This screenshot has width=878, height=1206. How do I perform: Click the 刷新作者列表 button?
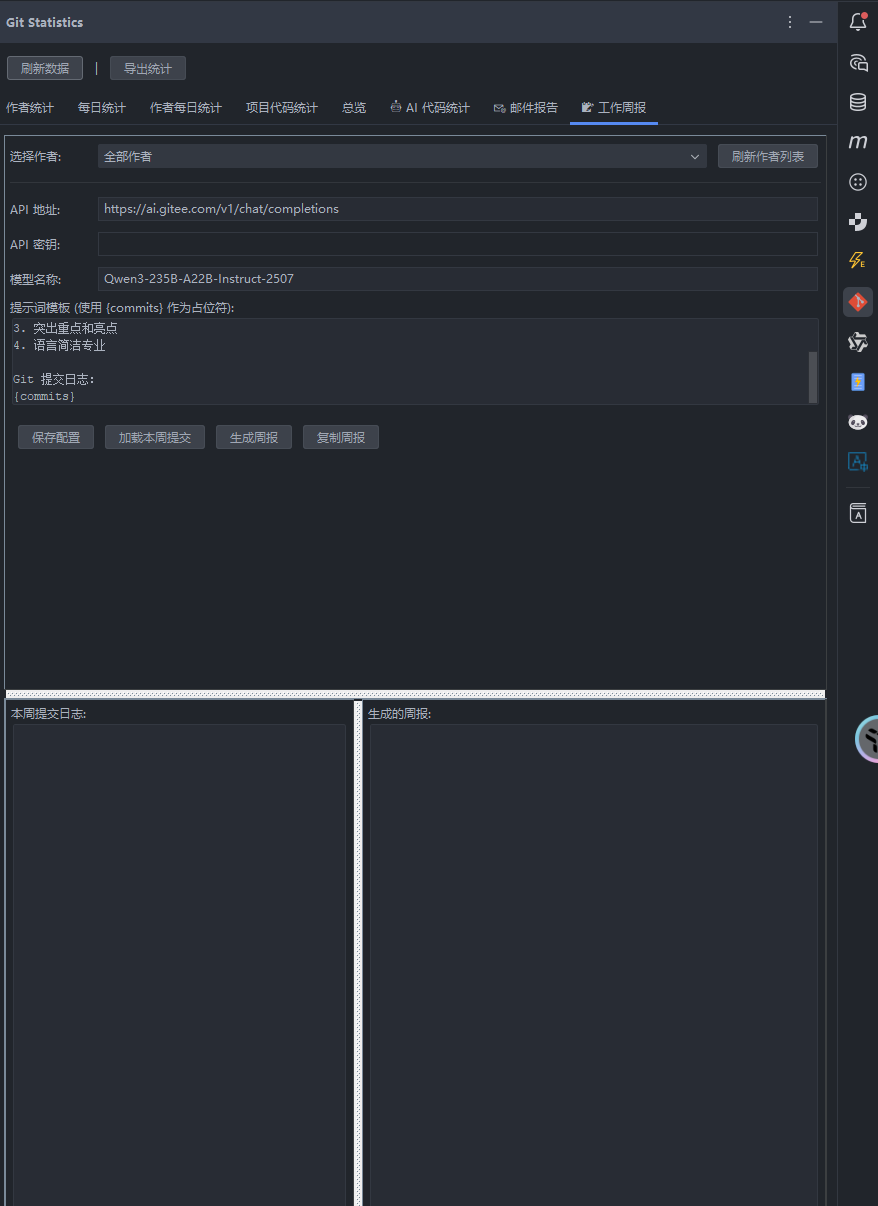tap(768, 156)
